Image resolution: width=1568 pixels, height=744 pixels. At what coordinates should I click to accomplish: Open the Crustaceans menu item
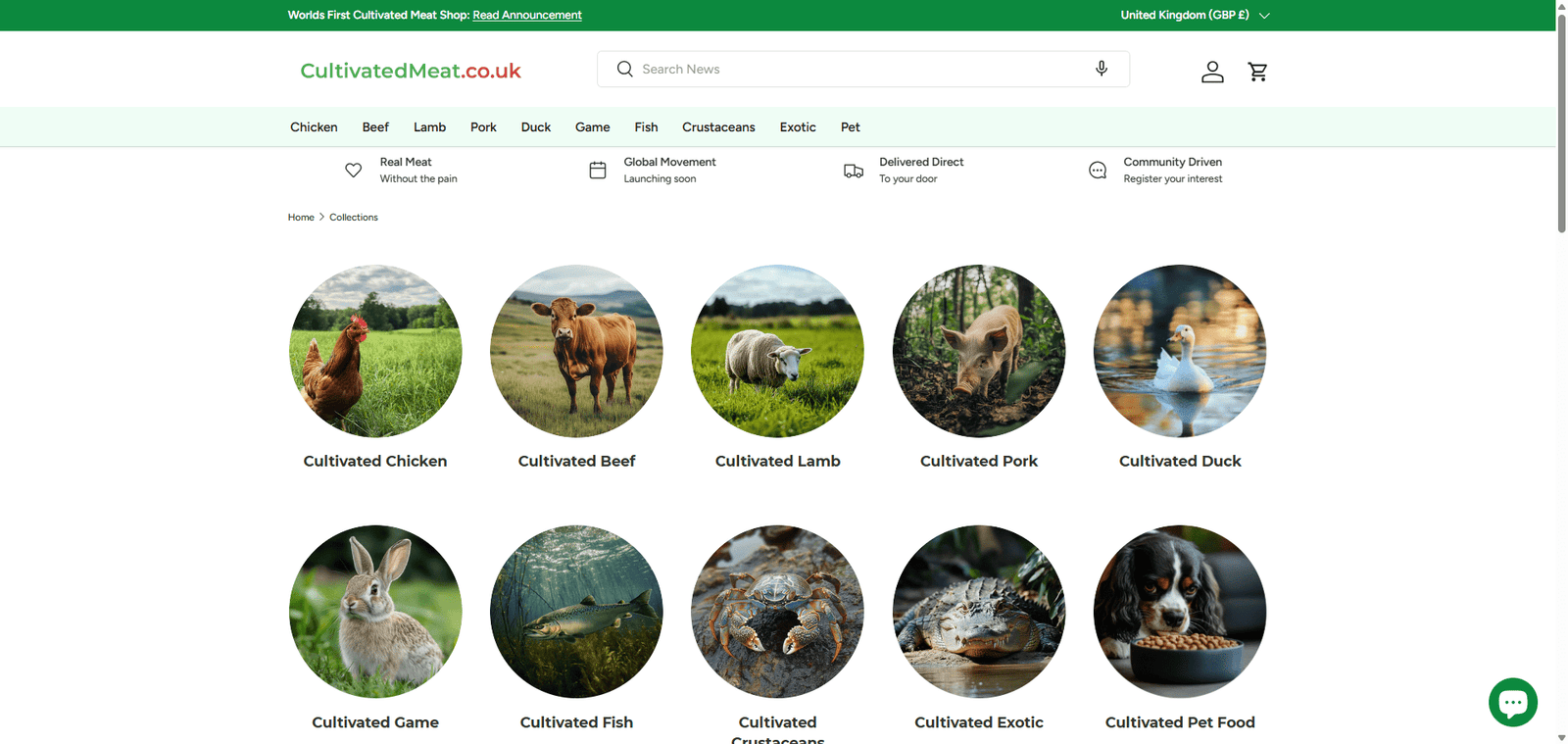click(718, 127)
